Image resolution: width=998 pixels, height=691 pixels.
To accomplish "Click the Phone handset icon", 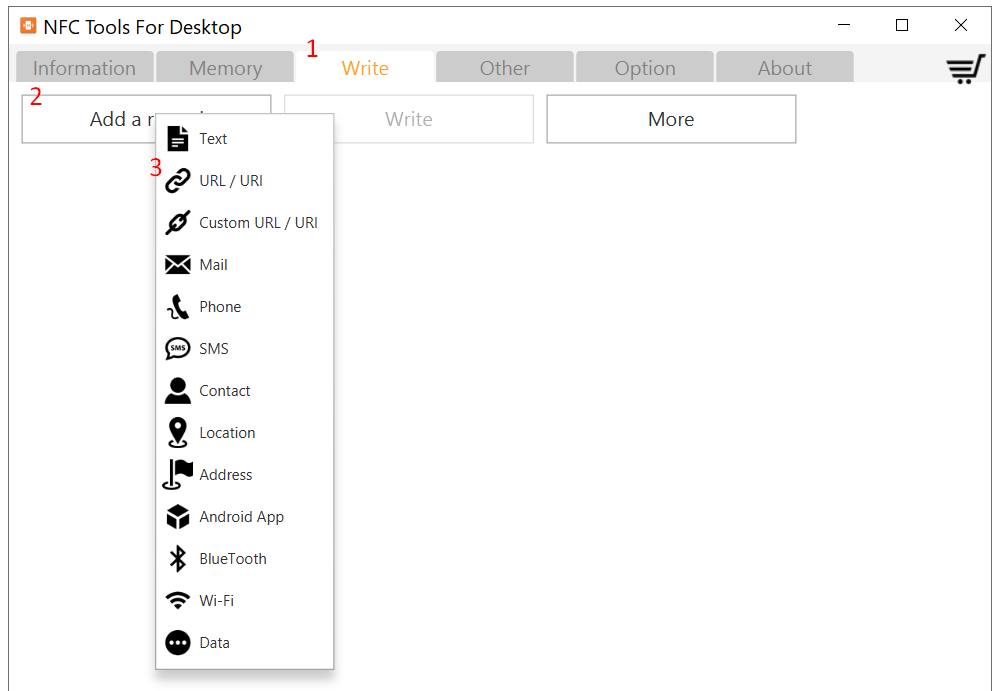I will [x=178, y=307].
